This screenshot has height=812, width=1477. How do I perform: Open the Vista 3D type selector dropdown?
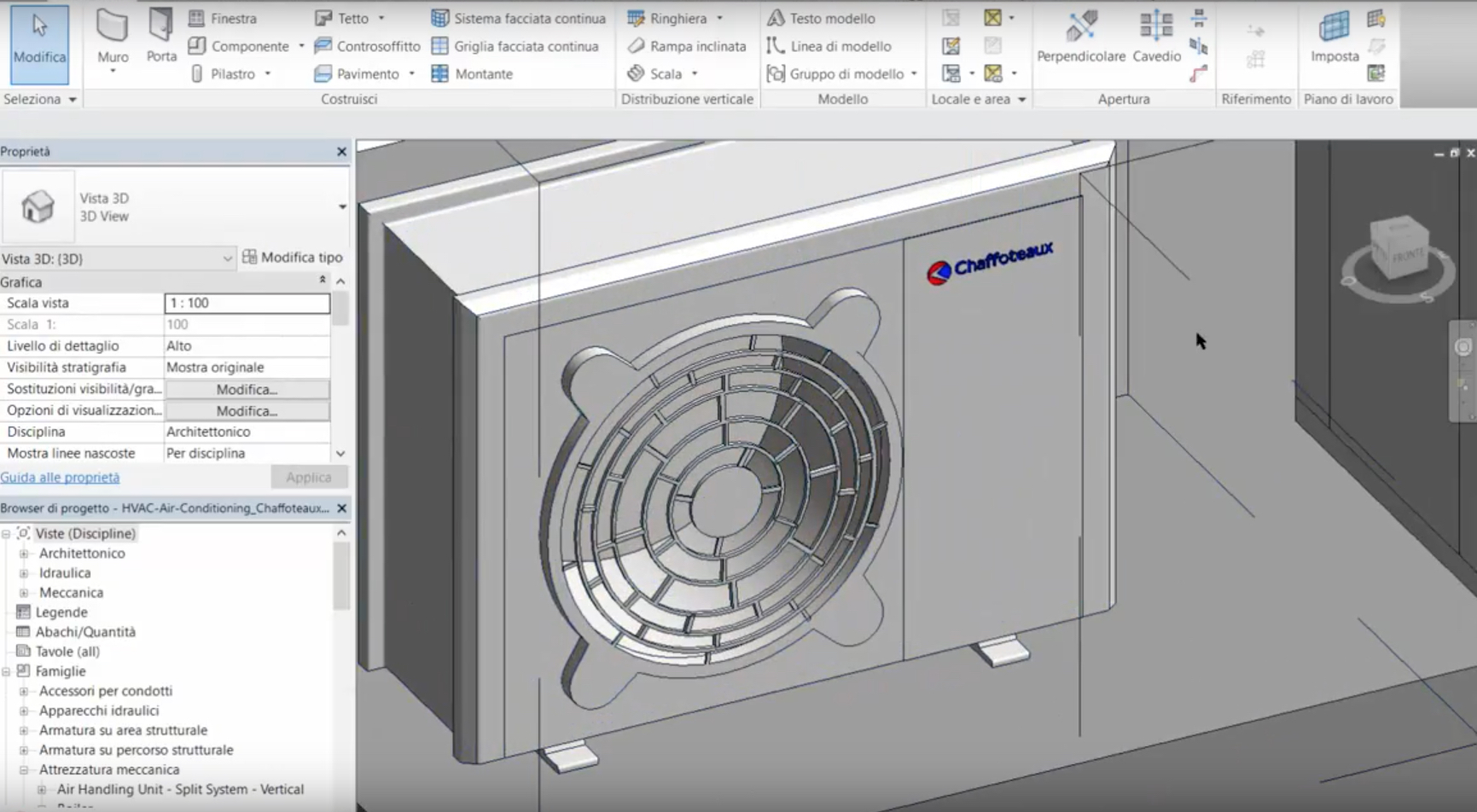pos(341,206)
